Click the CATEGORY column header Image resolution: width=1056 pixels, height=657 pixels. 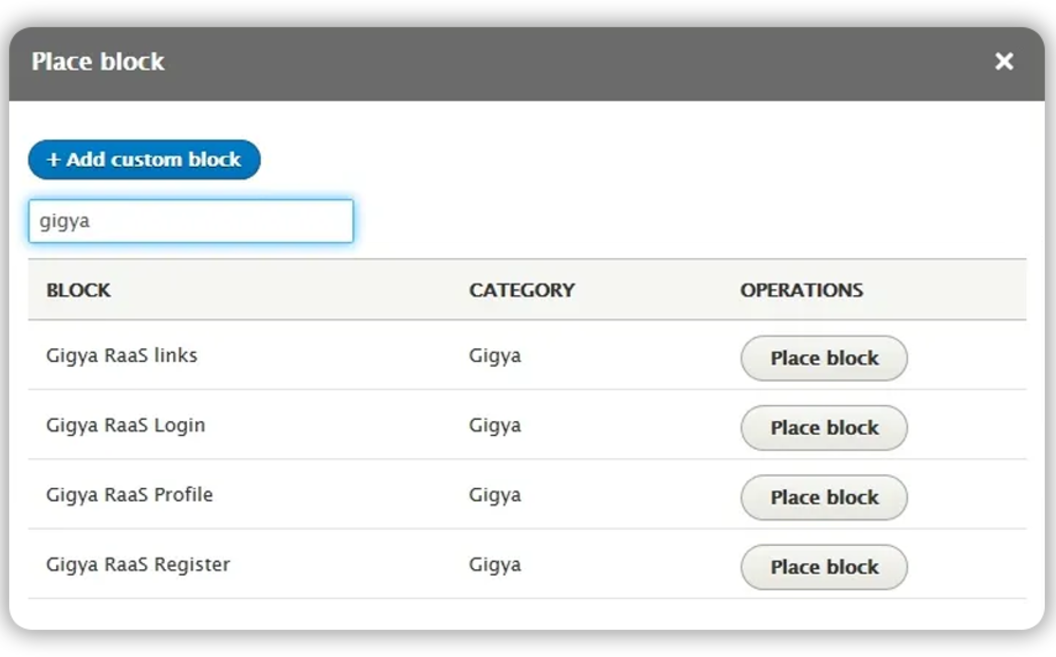tap(521, 290)
